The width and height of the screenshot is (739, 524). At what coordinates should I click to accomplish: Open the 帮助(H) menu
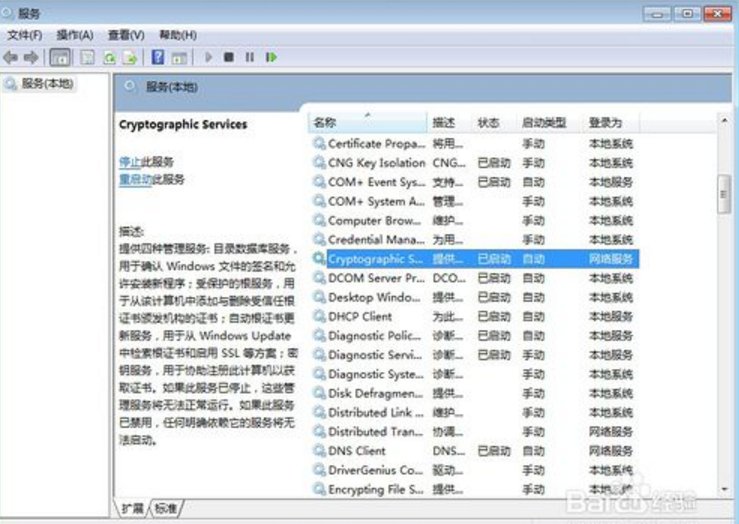click(x=178, y=35)
